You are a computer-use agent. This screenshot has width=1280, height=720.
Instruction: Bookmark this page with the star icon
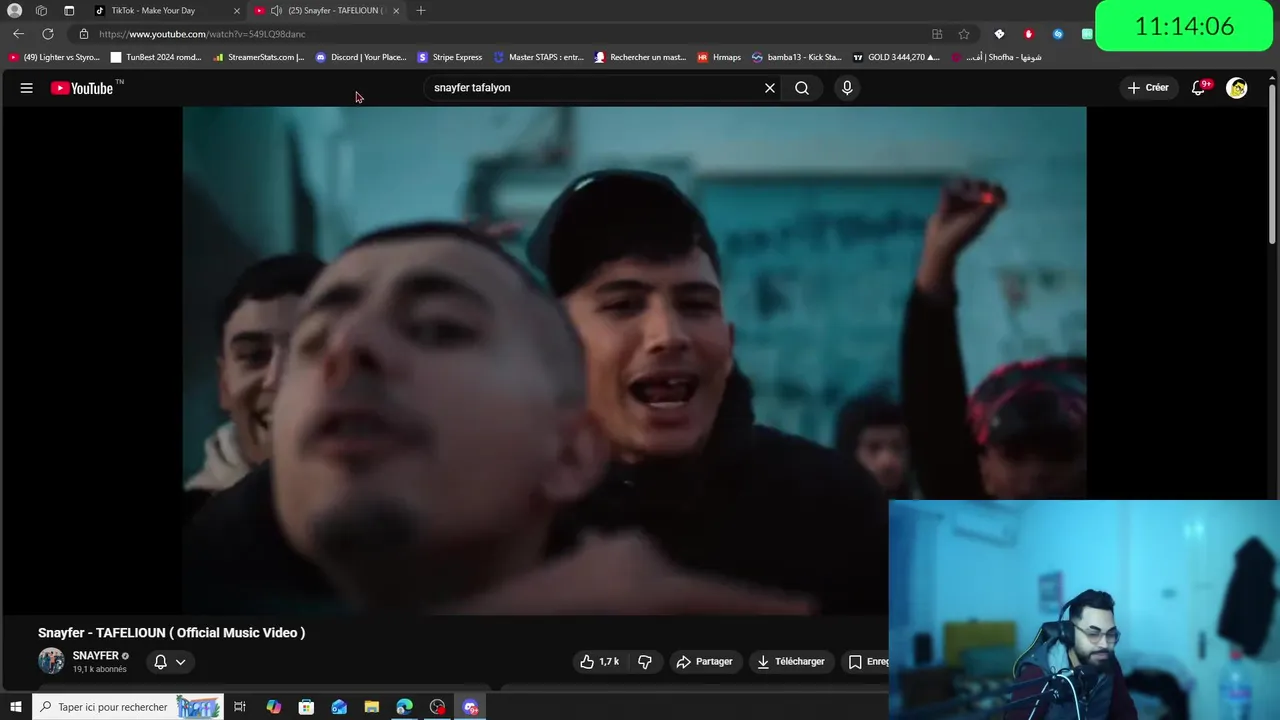coord(964,34)
